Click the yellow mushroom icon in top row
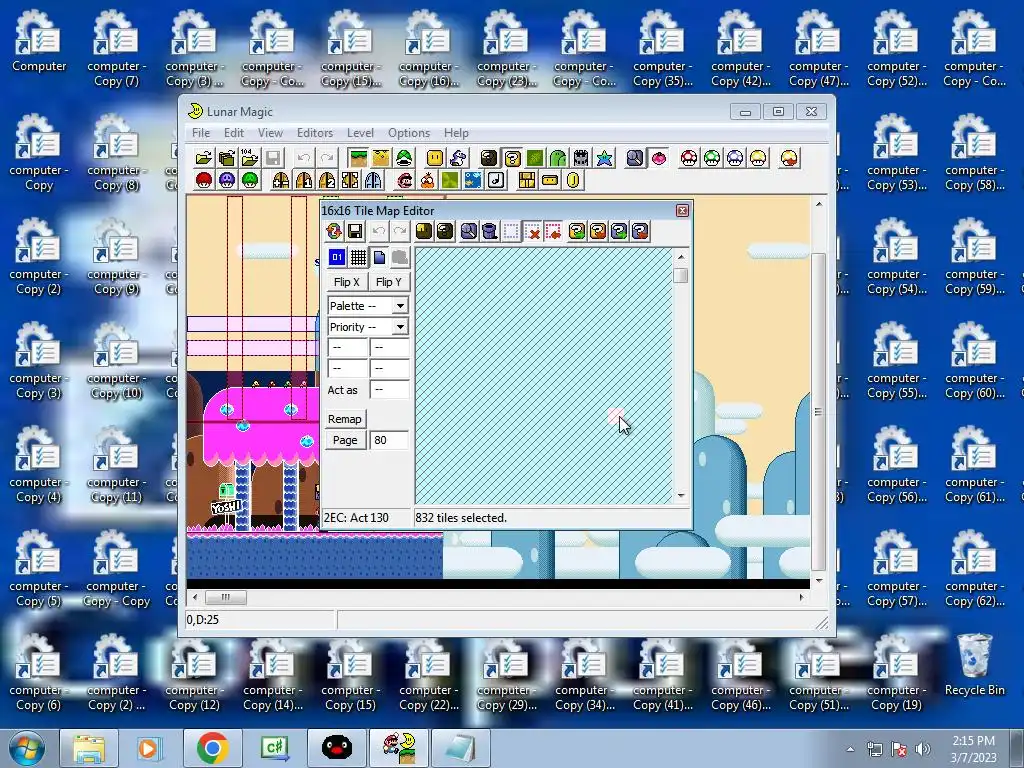Viewport: 1024px width, 768px height. coord(758,158)
